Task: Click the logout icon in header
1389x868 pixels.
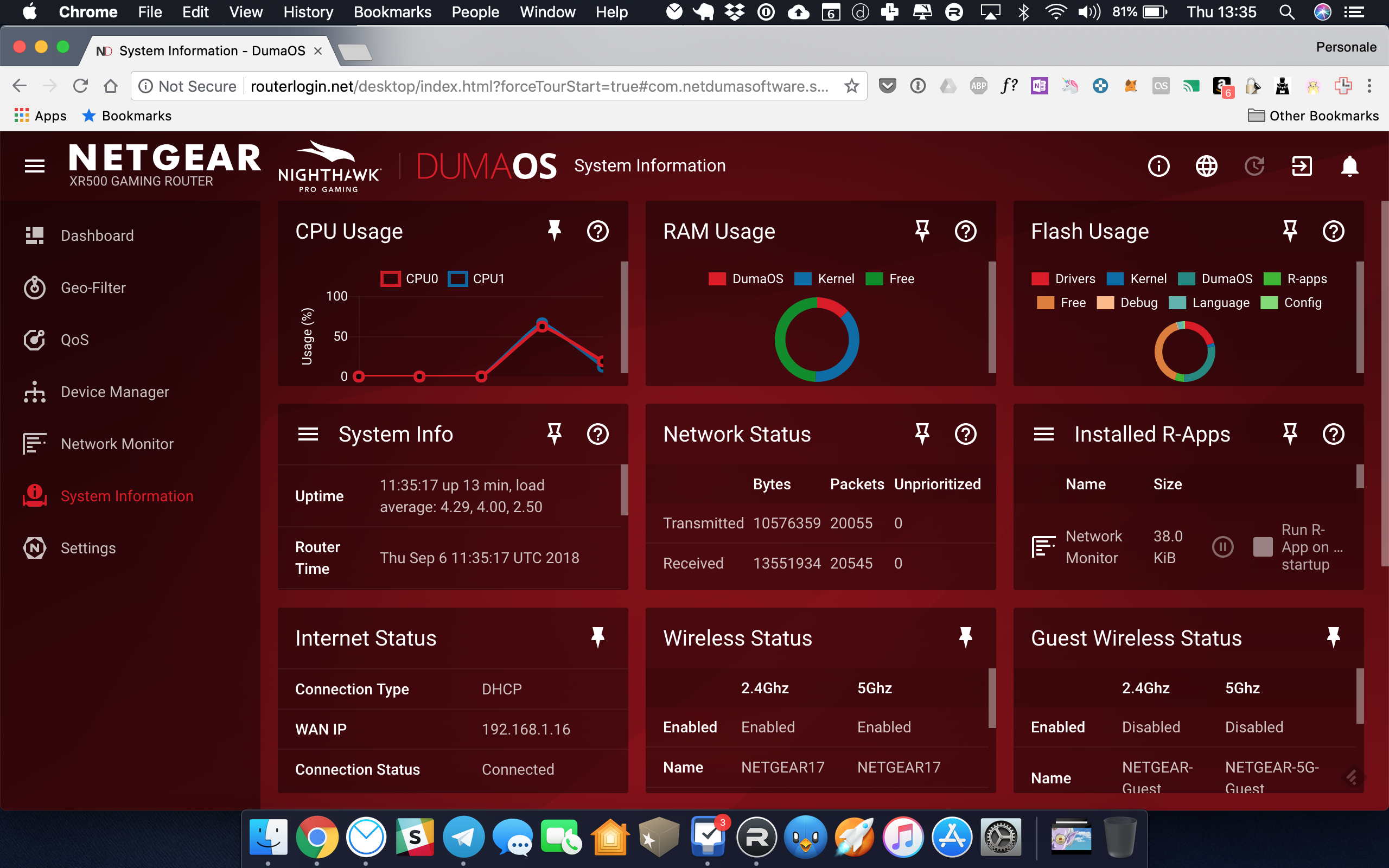Action: (1301, 167)
